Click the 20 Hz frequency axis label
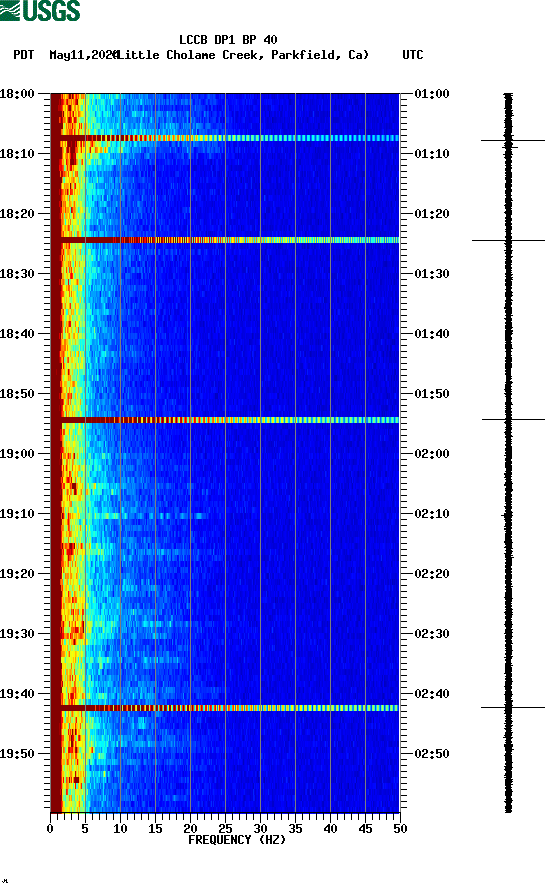The height and width of the screenshot is (892, 552). pos(191,829)
